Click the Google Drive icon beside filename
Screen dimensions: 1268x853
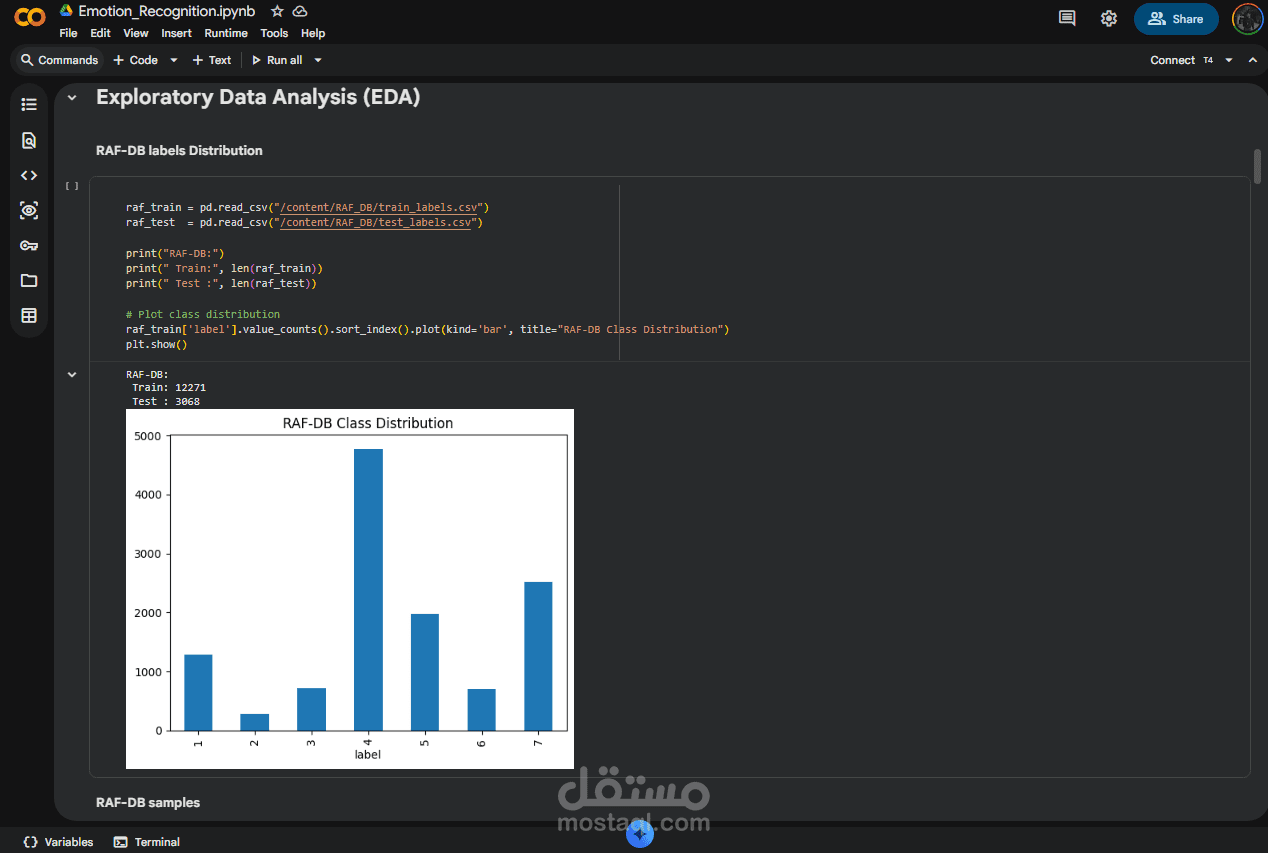coord(66,11)
